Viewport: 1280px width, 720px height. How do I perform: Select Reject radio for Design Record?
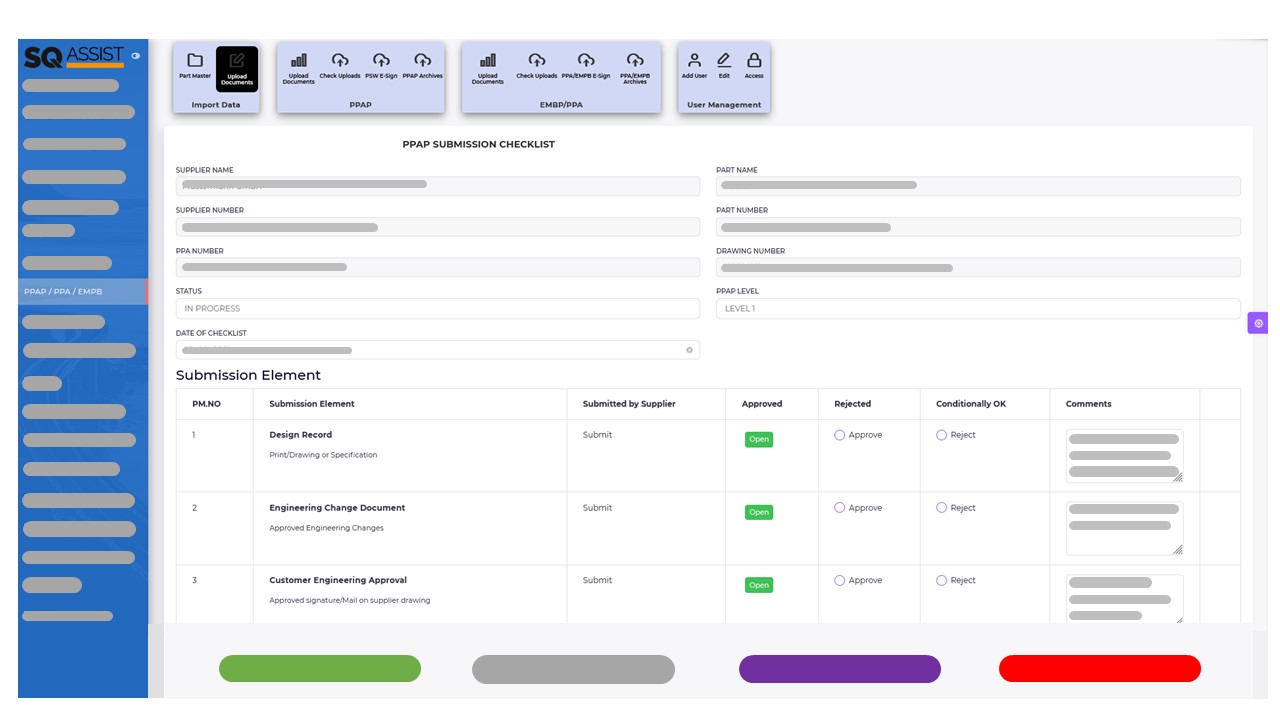coord(942,435)
